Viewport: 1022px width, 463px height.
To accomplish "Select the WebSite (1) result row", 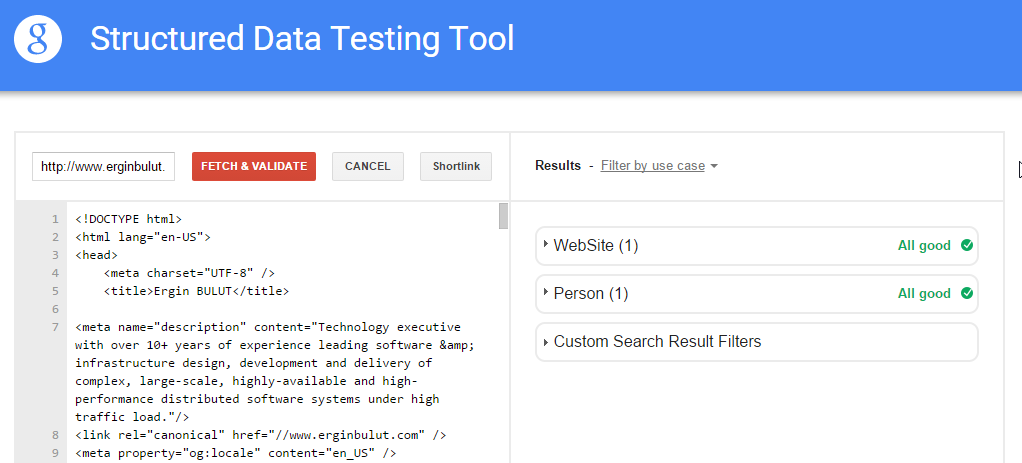I will (757, 246).
